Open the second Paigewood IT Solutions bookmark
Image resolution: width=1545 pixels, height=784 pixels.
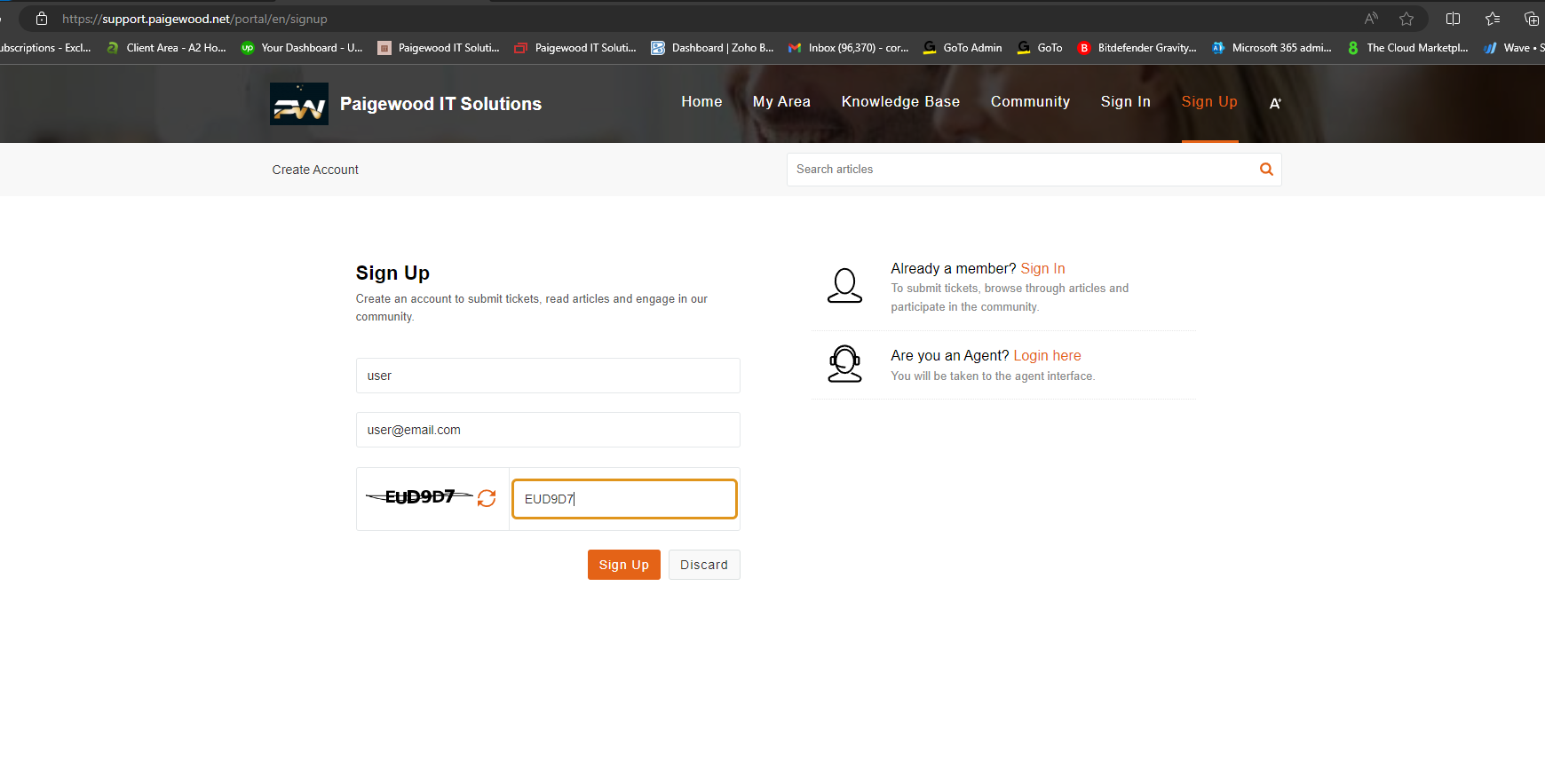pyautogui.click(x=575, y=48)
